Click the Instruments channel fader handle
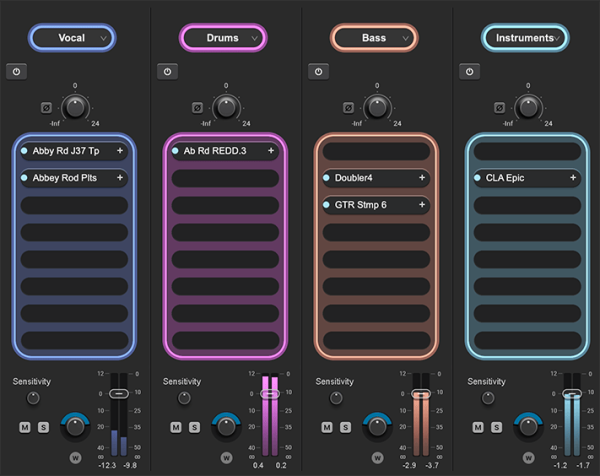 [572, 393]
